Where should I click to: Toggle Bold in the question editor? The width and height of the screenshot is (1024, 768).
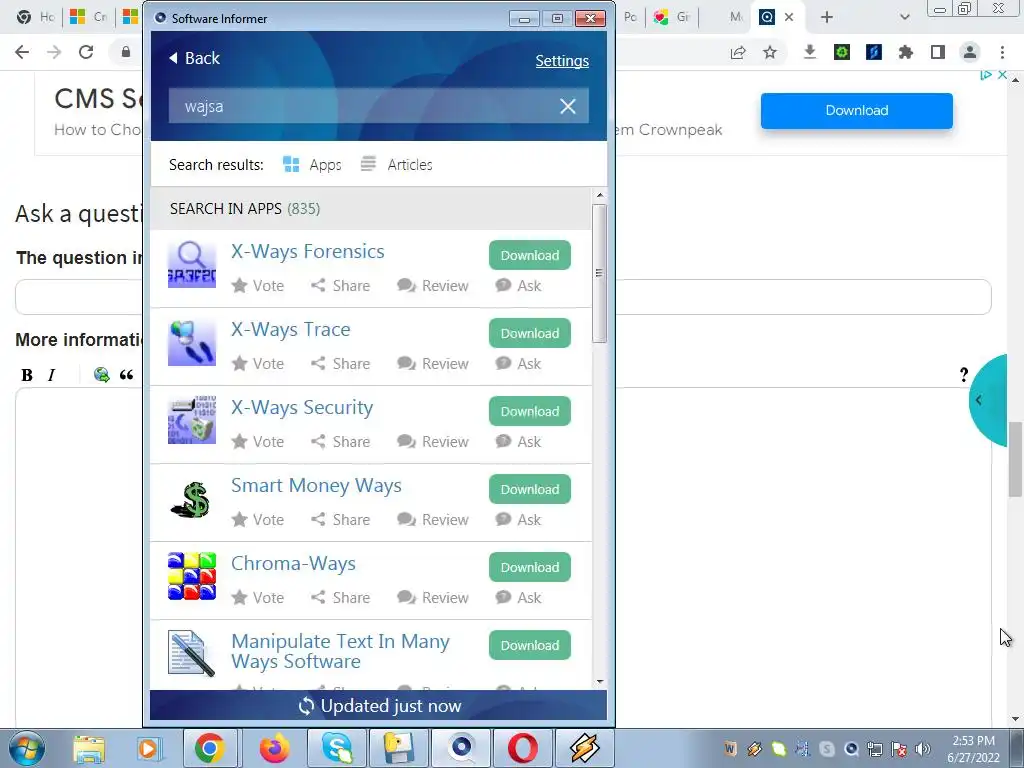click(27, 375)
